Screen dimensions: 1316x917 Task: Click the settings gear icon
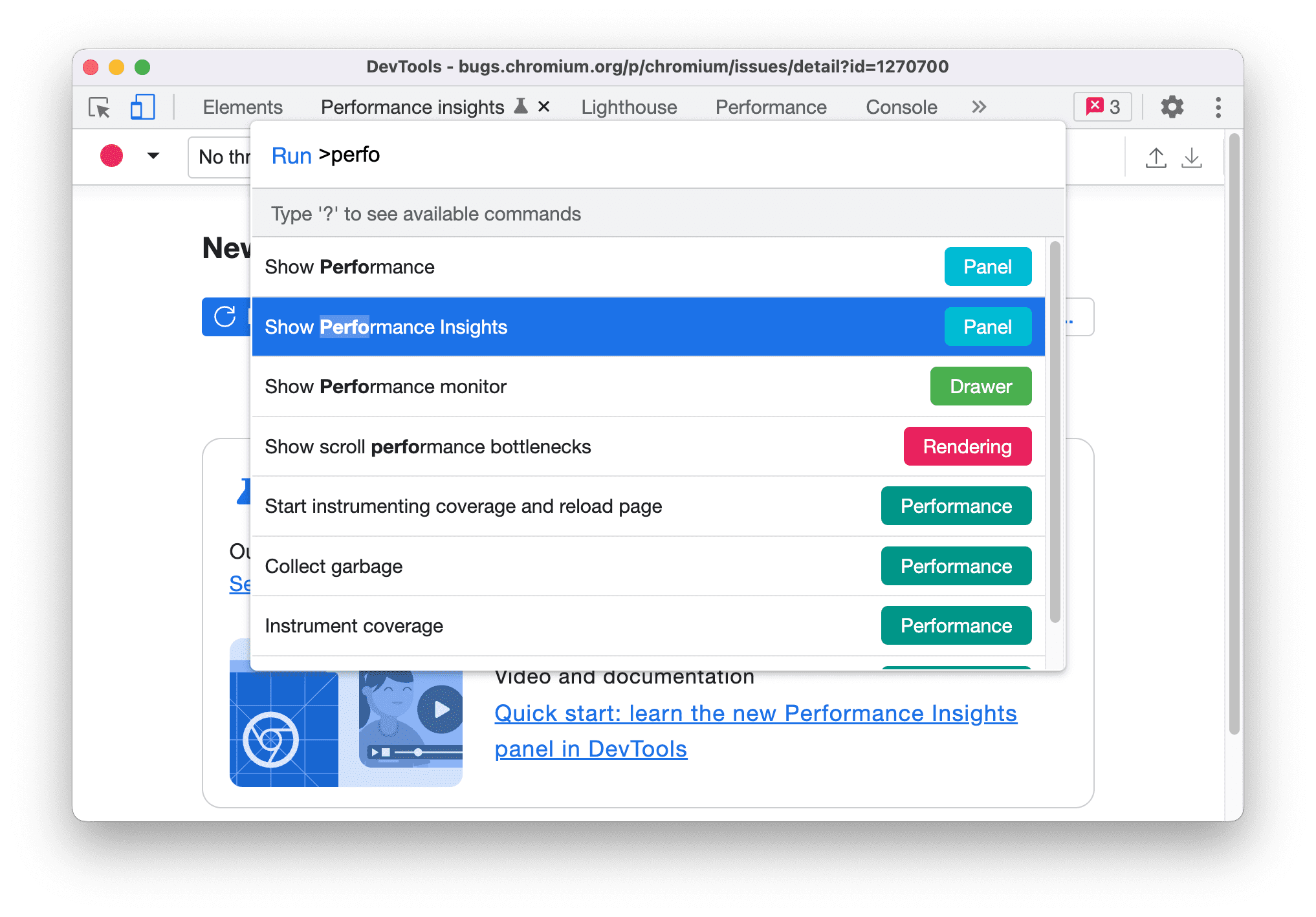tap(1174, 107)
